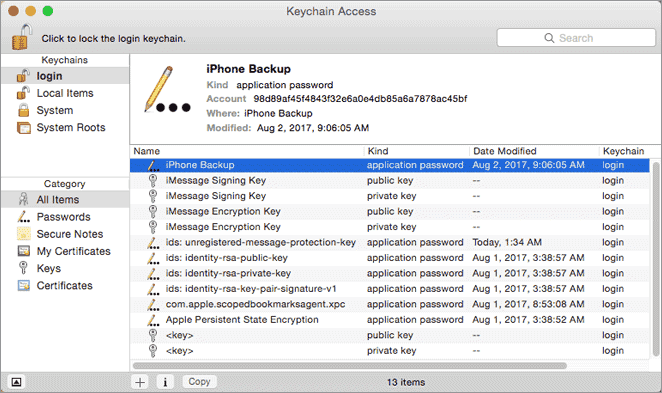The width and height of the screenshot is (662, 393).
Task: Click the padlock icon to lock login keychain
Action: pyautogui.click(x=22, y=37)
